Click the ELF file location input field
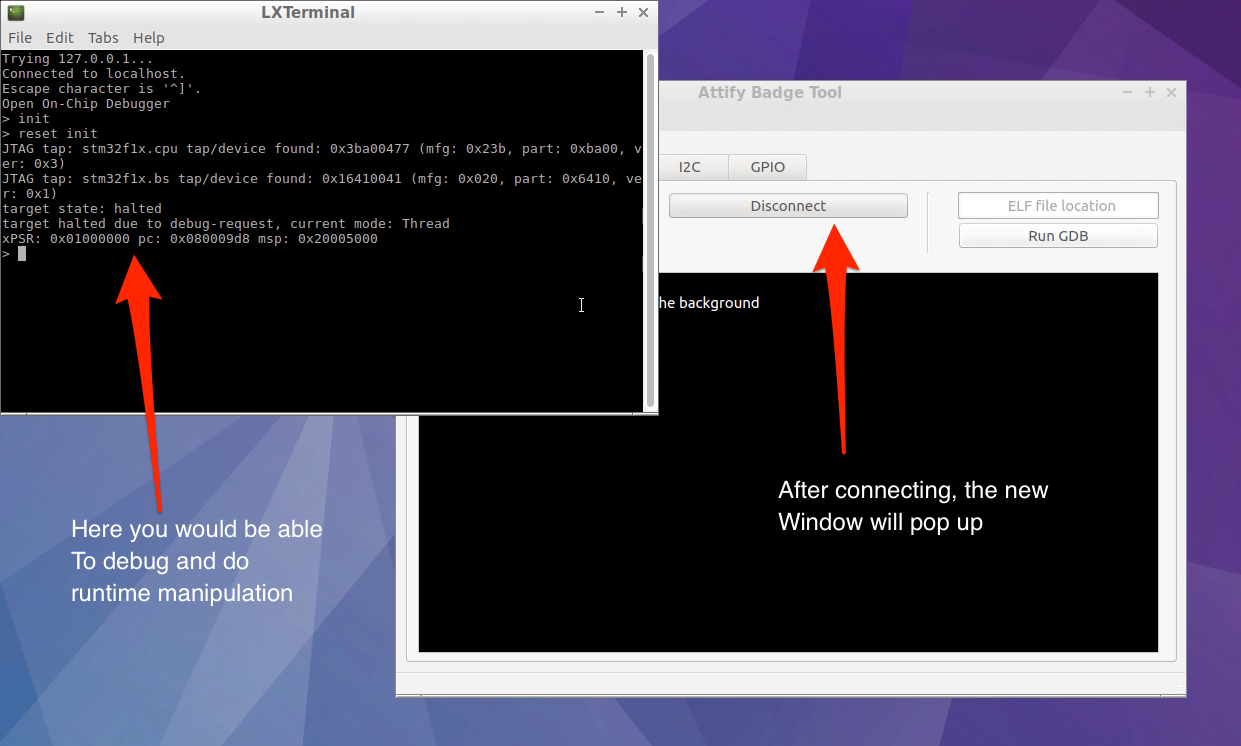This screenshot has height=746, width=1241. (1057, 204)
